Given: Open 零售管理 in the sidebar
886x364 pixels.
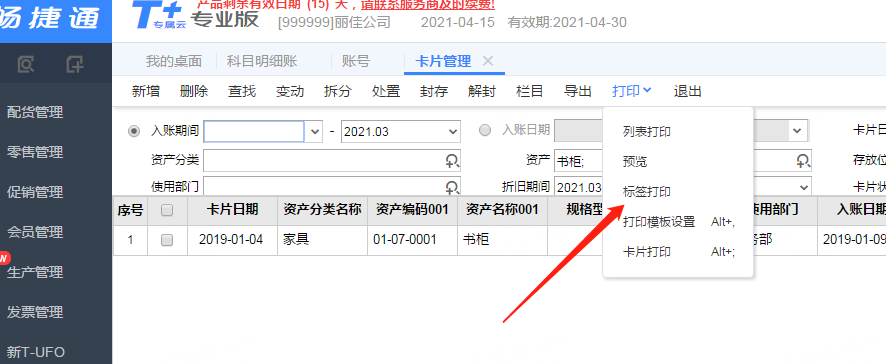Looking at the screenshot, I should click(x=35, y=152).
